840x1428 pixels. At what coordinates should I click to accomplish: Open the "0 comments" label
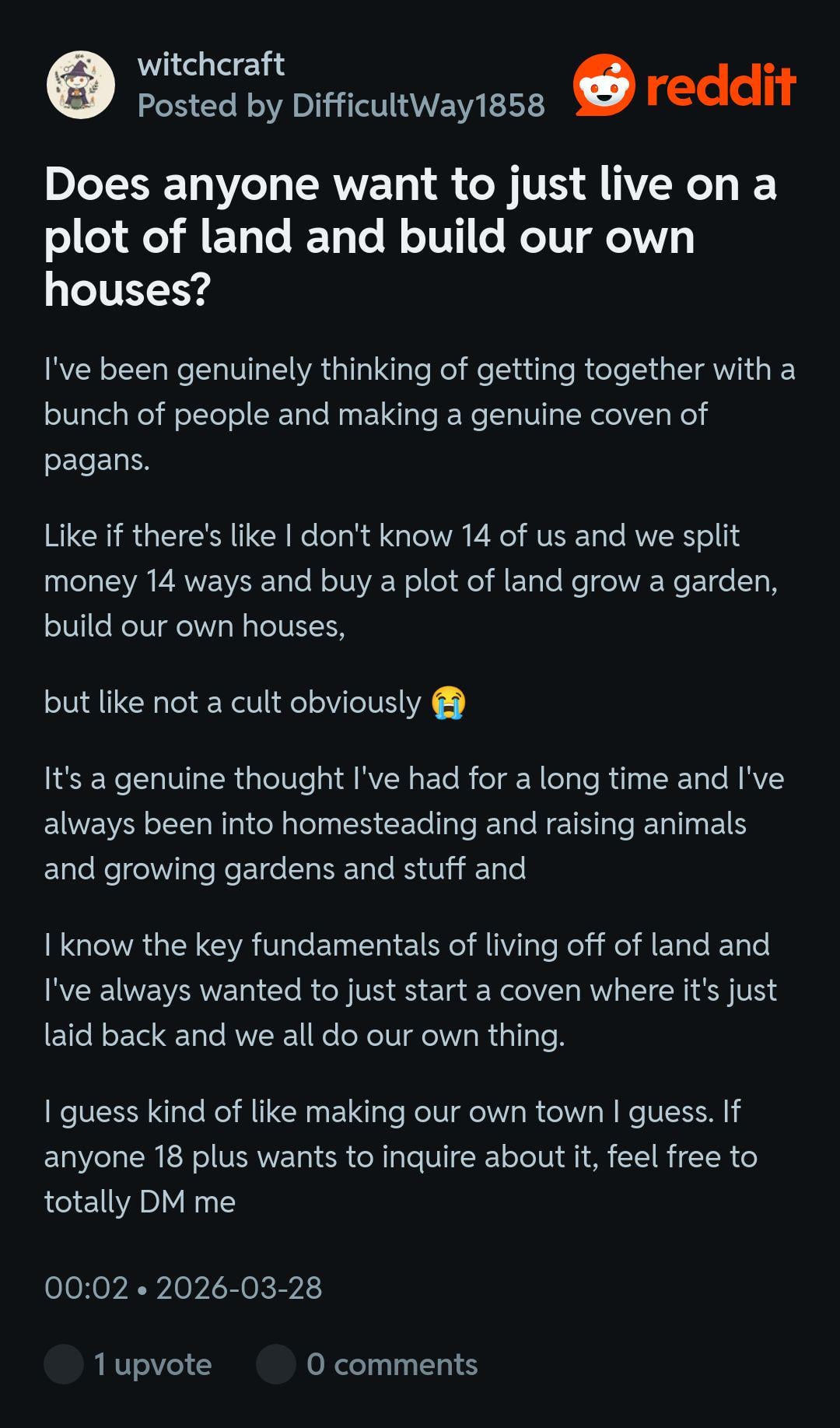(392, 1364)
